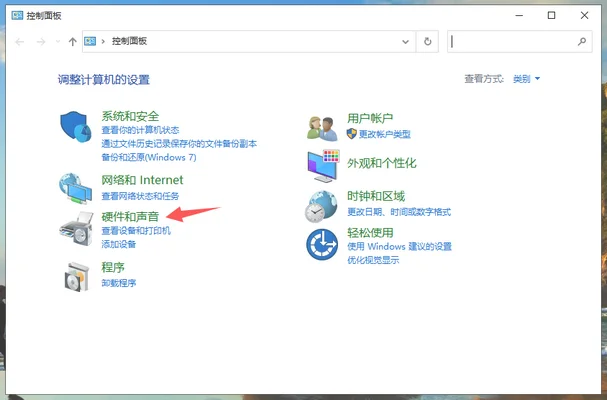Open the 卸载程序 link
This screenshot has width=607, height=400.
click(x=118, y=283)
